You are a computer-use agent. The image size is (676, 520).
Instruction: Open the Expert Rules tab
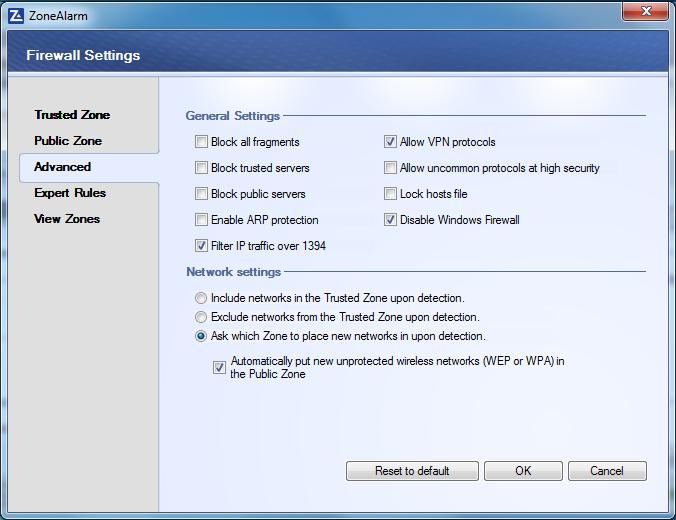[70, 193]
